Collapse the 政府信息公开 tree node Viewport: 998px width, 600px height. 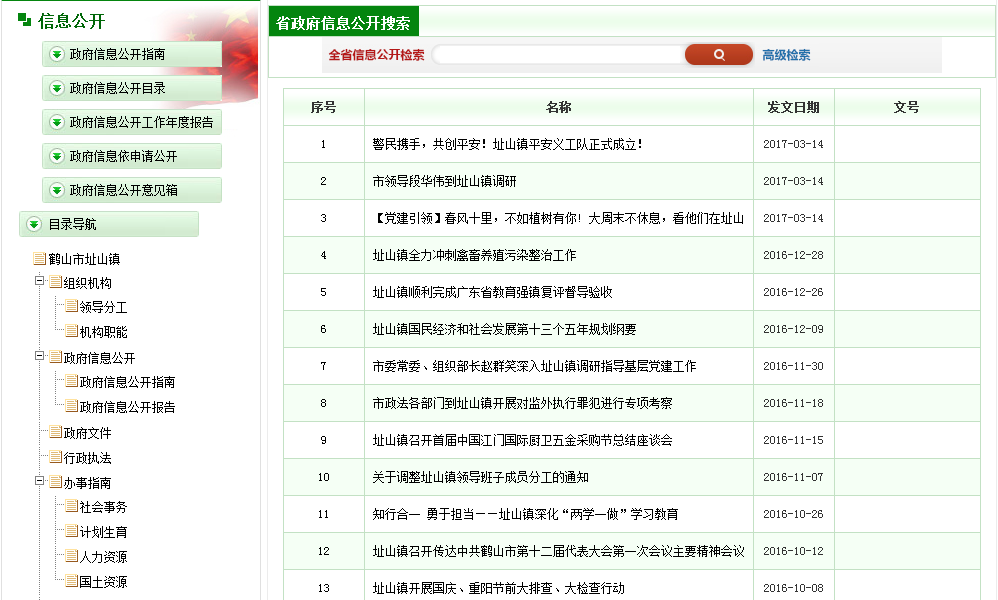coord(40,356)
